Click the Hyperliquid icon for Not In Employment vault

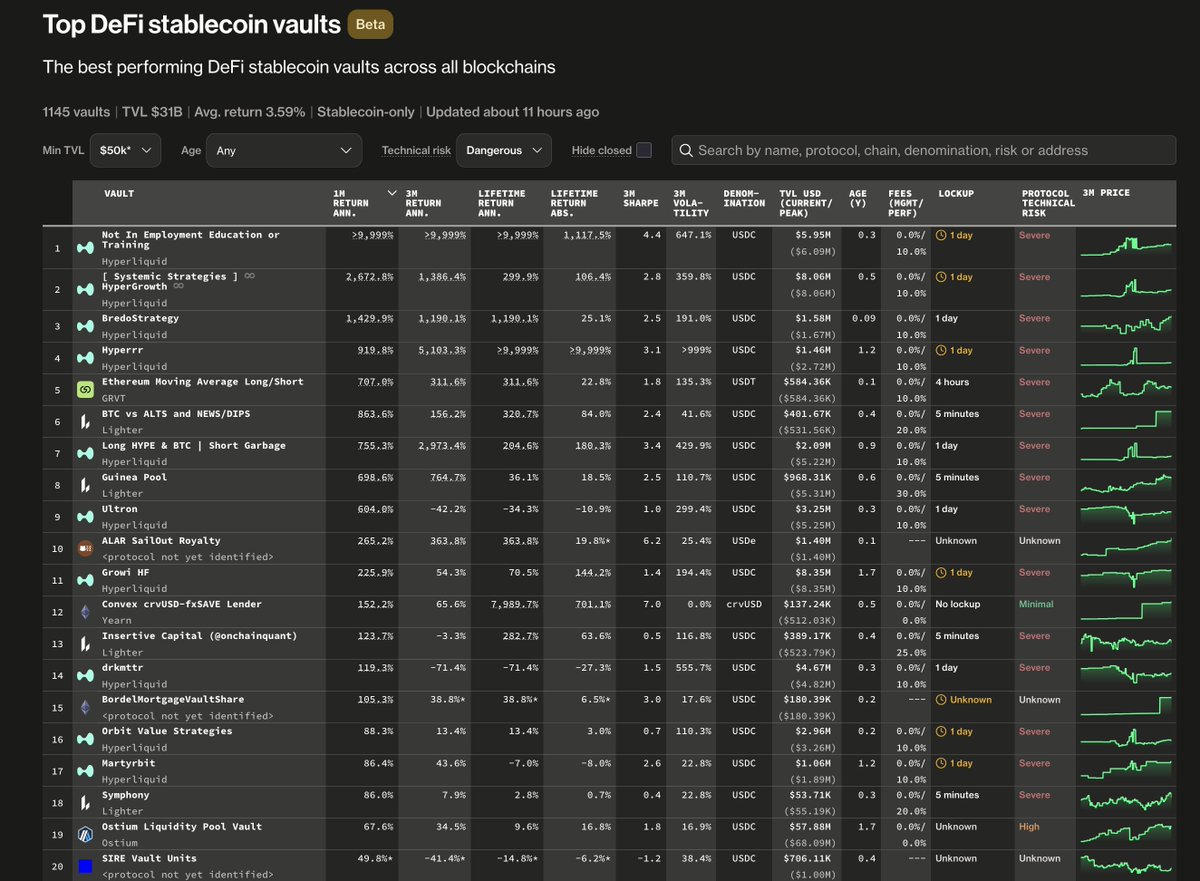86,247
